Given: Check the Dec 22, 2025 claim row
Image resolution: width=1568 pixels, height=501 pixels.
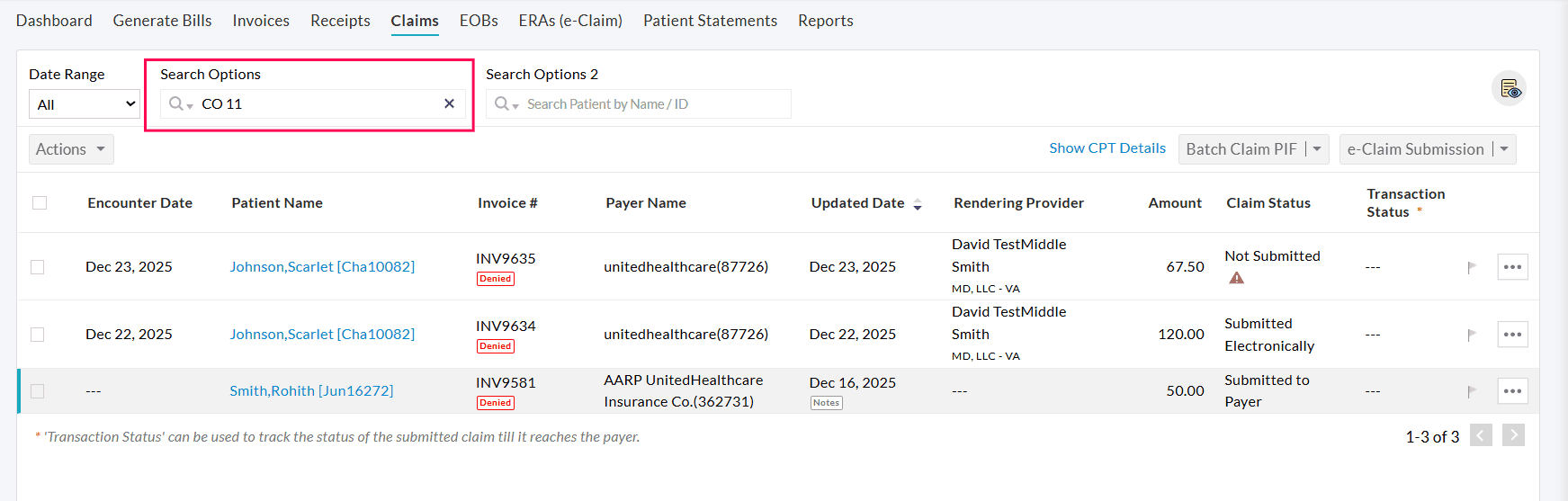Looking at the screenshot, I should click(x=38, y=335).
